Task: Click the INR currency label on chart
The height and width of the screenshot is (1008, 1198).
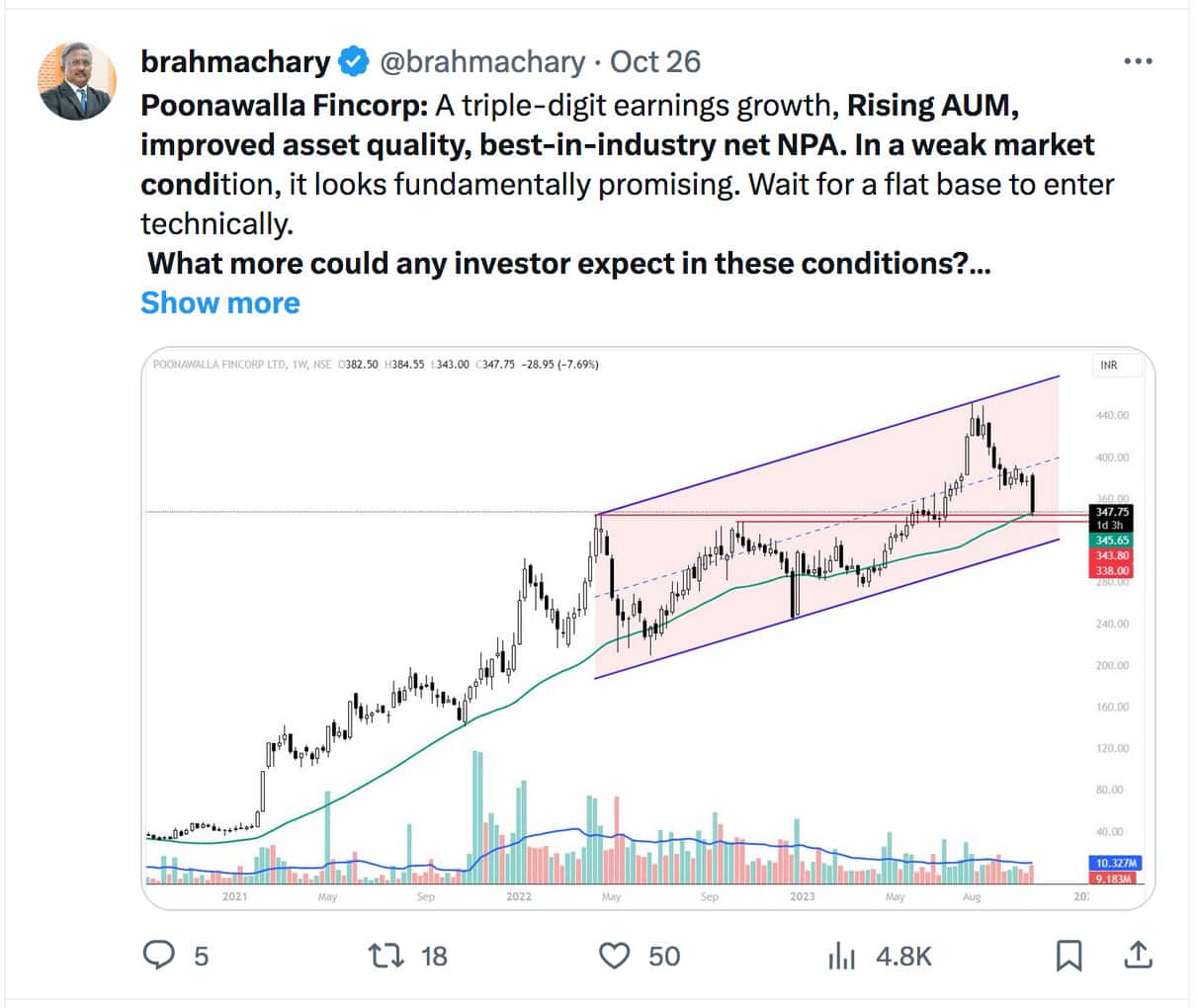Action: [1109, 366]
